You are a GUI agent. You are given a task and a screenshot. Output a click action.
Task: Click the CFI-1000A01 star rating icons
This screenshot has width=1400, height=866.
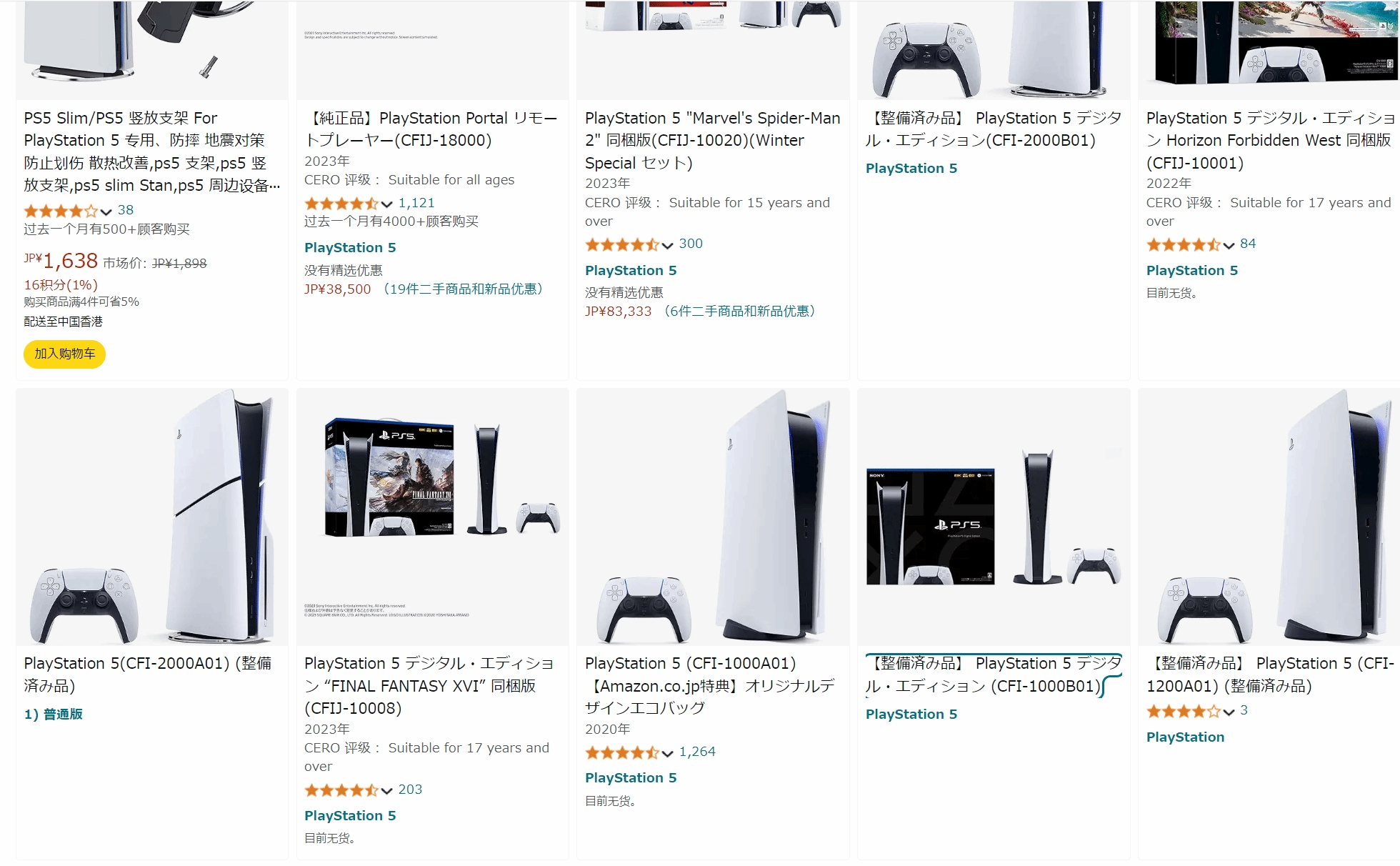tap(622, 752)
